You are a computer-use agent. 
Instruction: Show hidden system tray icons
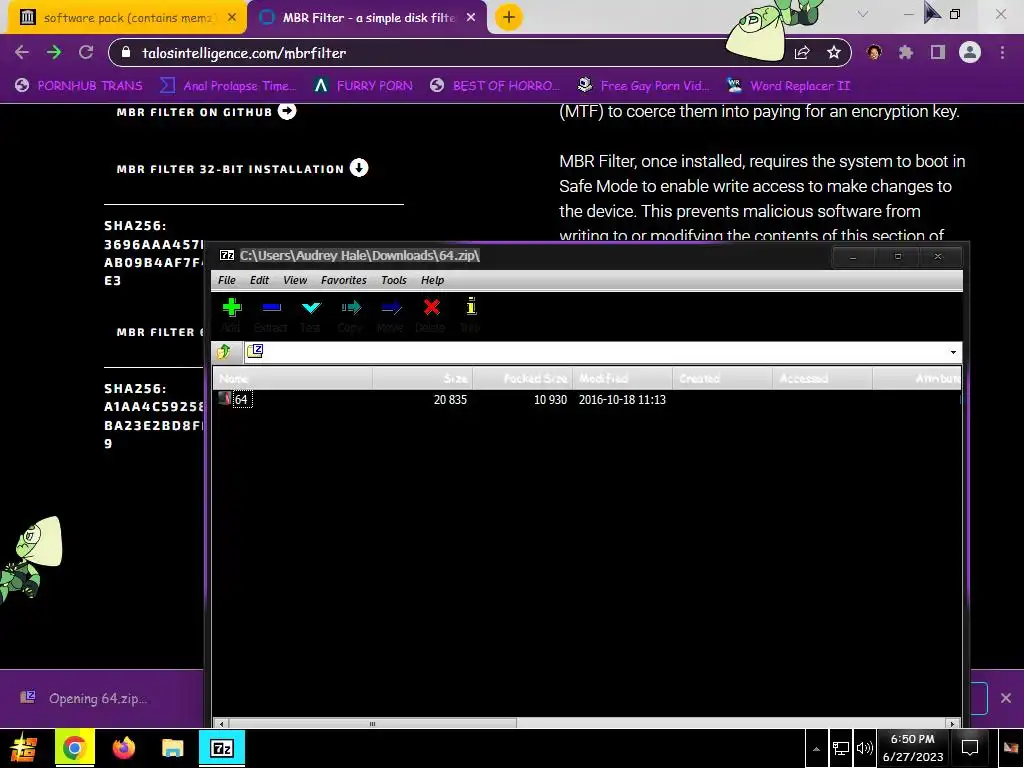click(x=816, y=748)
